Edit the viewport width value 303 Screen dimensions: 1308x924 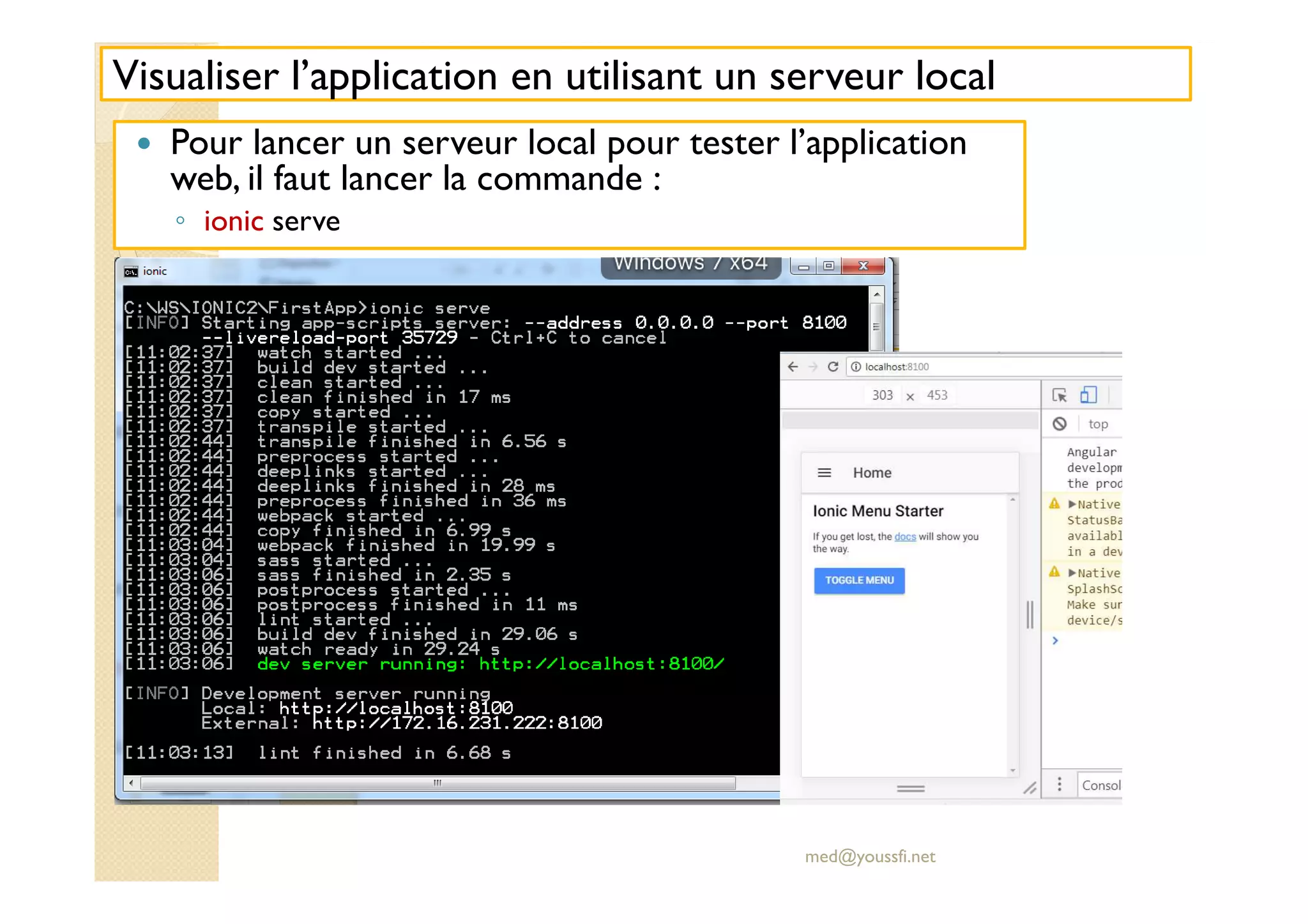click(883, 395)
